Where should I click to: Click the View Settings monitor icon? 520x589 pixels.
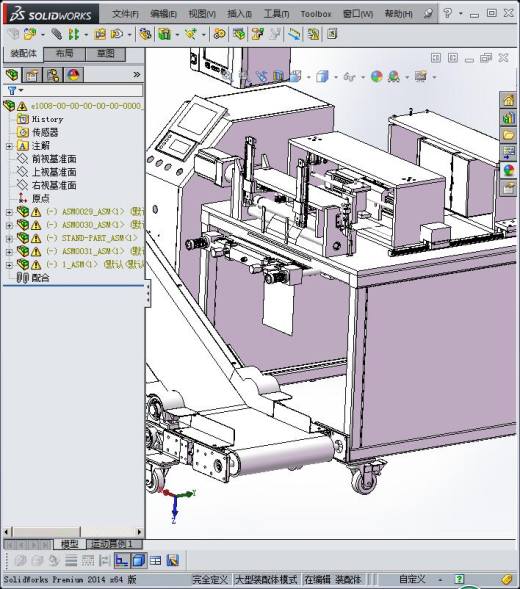421,76
